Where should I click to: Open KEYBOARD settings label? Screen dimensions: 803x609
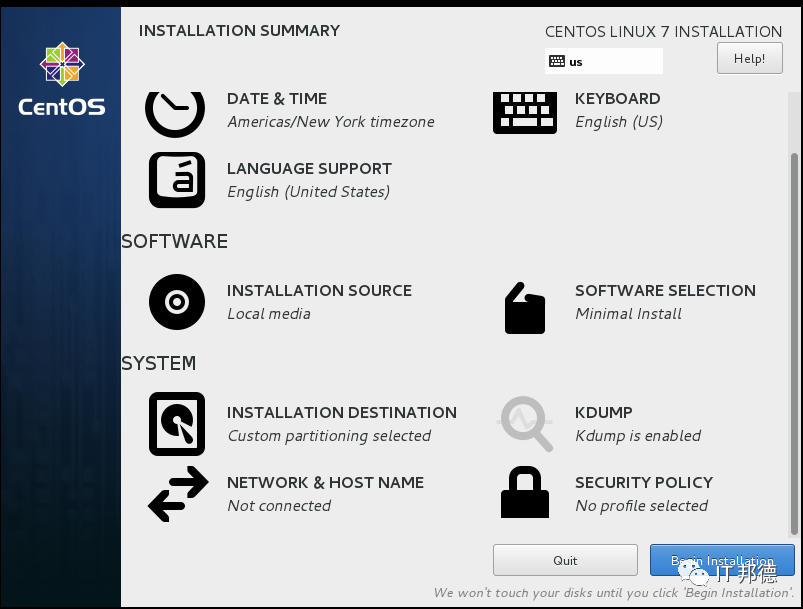click(x=618, y=98)
